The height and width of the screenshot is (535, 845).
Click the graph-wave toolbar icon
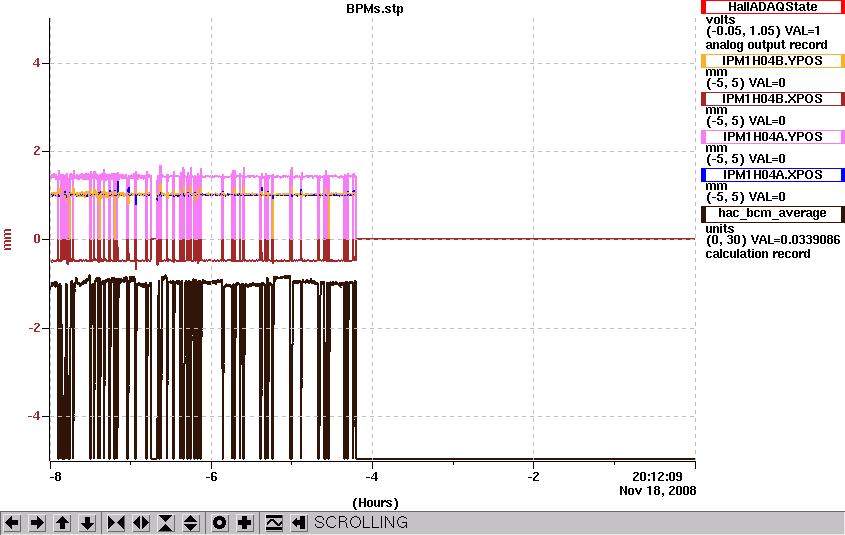[x=274, y=523]
